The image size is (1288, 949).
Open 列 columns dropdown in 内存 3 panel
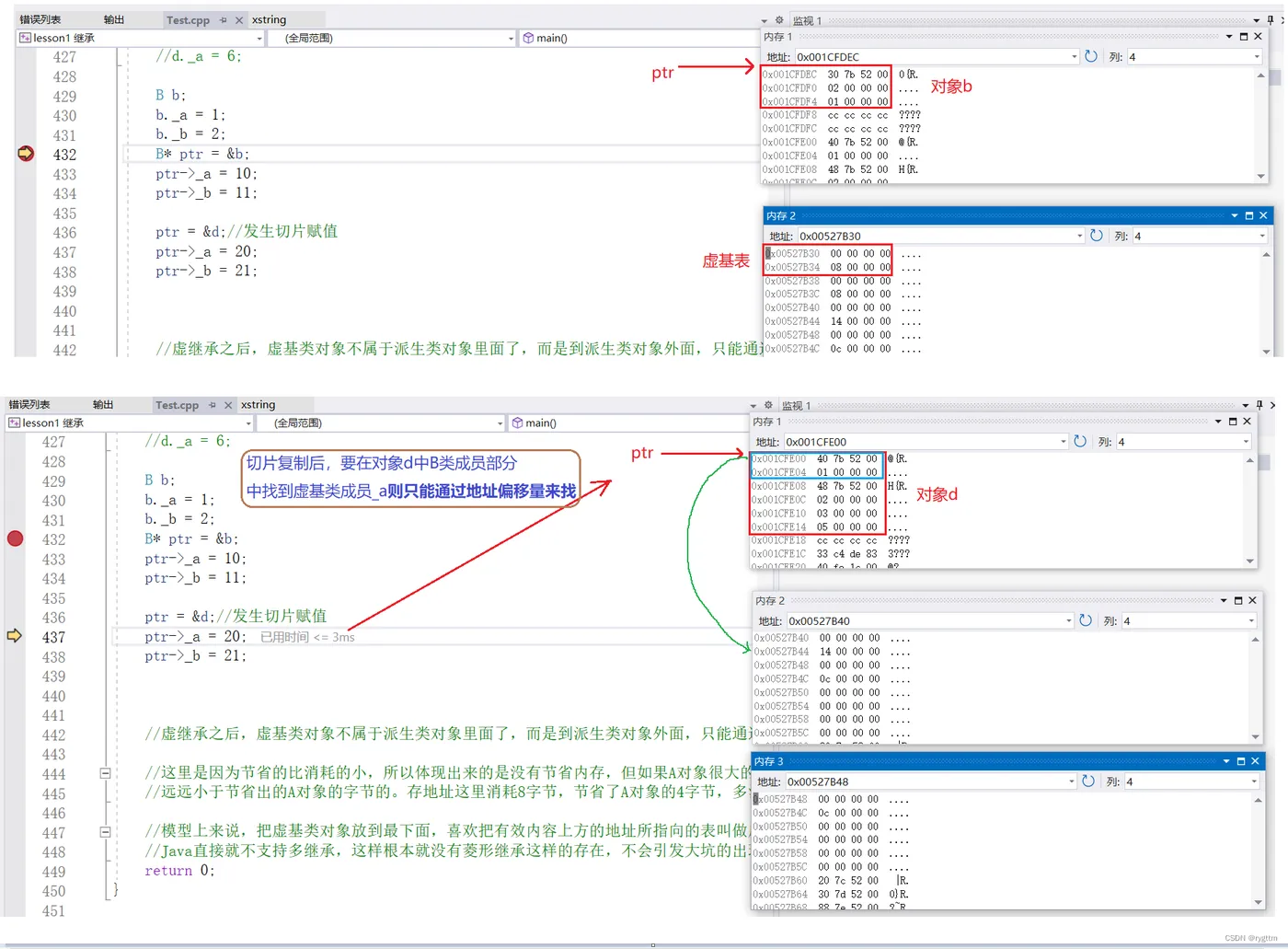[1254, 781]
